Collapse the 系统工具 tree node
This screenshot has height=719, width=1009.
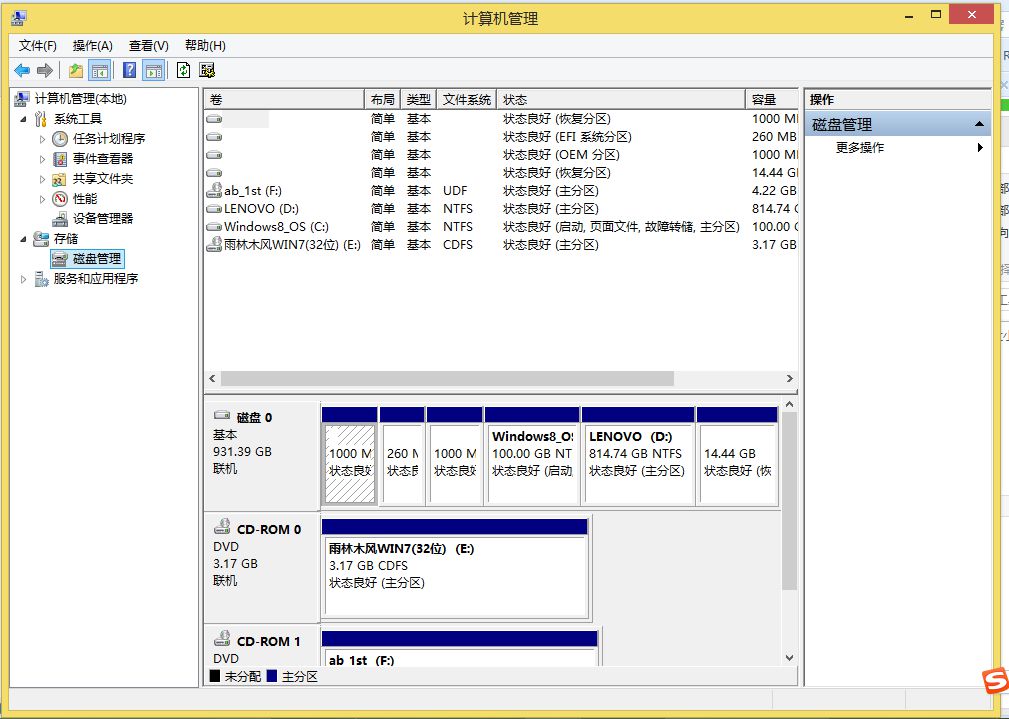tap(24, 118)
